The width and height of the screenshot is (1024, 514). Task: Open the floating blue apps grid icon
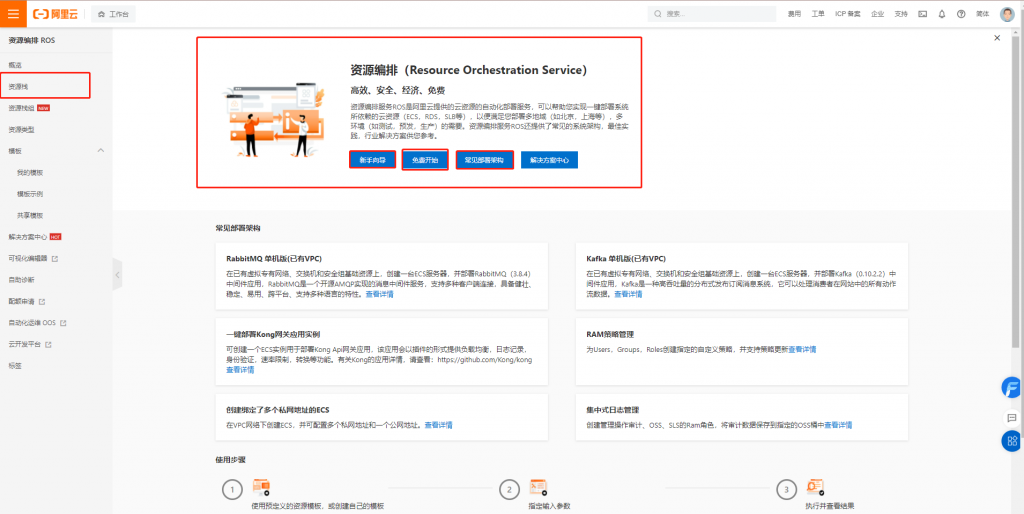1012,441
